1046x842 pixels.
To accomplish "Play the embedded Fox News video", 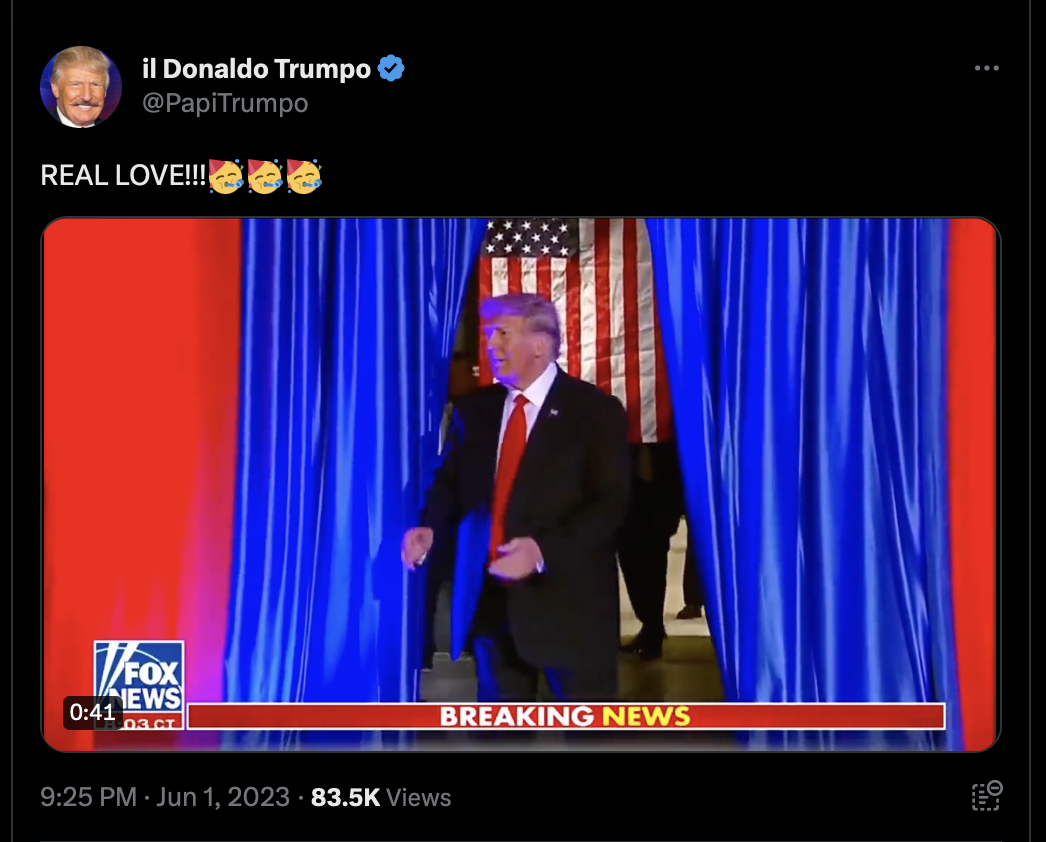I will click(x=520, y=484).
